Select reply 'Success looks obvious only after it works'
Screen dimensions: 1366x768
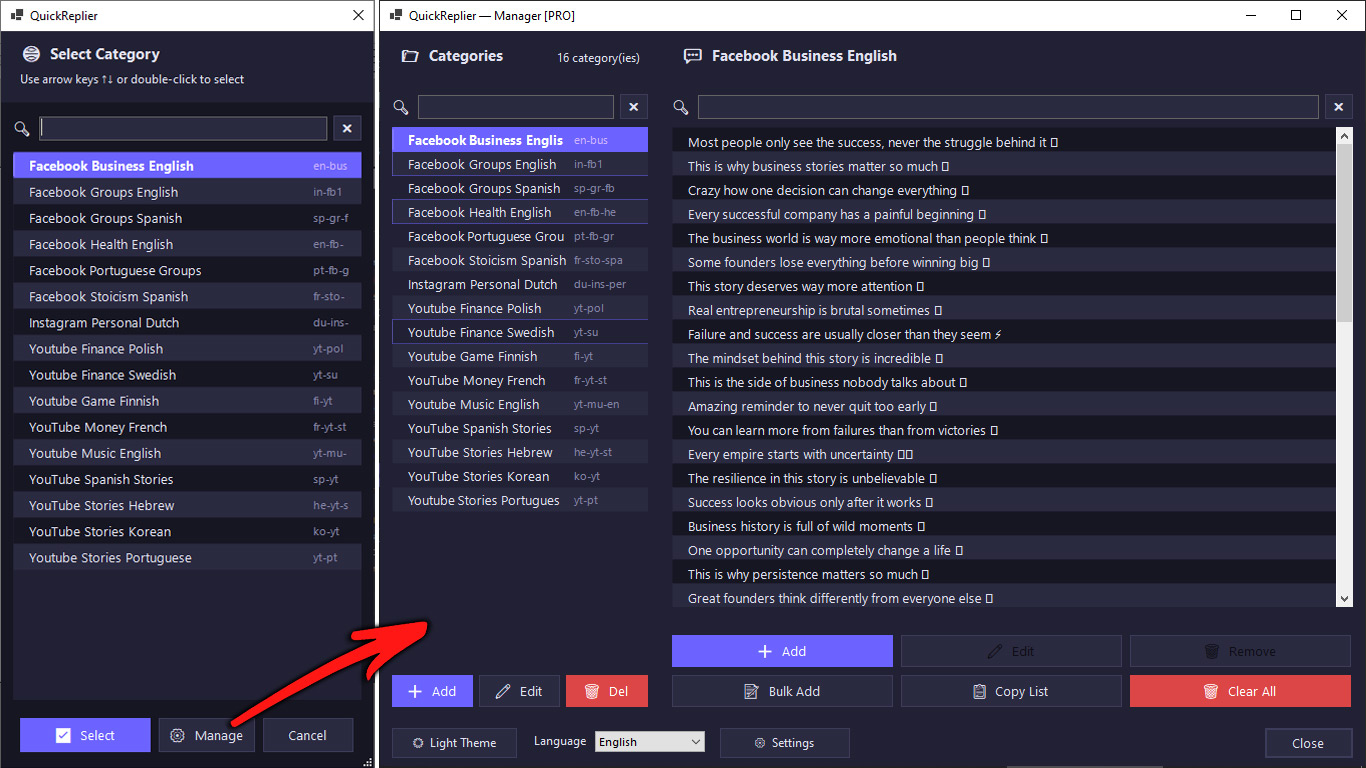point(1004,502)
